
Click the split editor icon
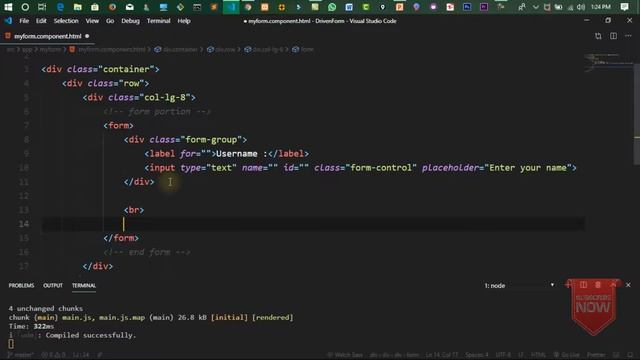tap(613, 36)
